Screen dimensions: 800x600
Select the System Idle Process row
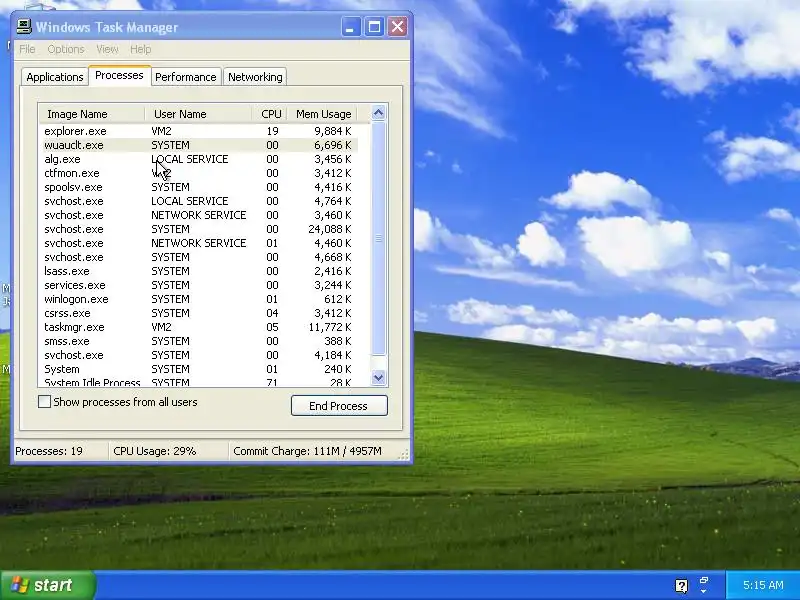[x=198, y=382]
